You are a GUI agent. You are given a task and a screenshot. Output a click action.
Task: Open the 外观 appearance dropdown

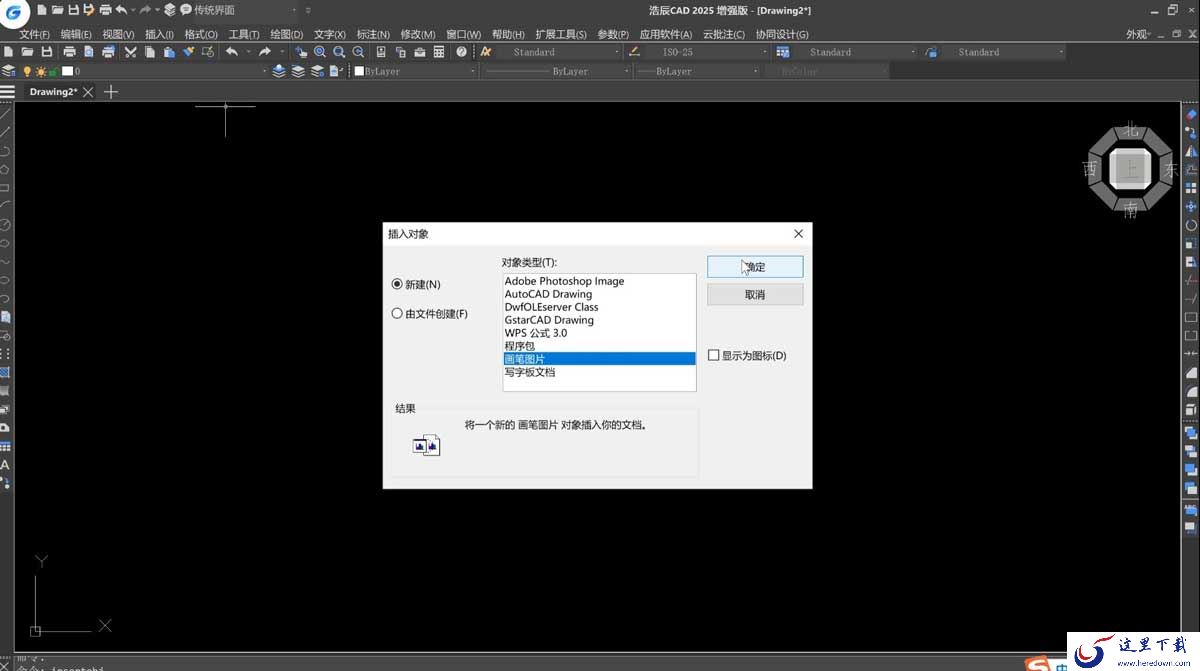point(1139,34)
